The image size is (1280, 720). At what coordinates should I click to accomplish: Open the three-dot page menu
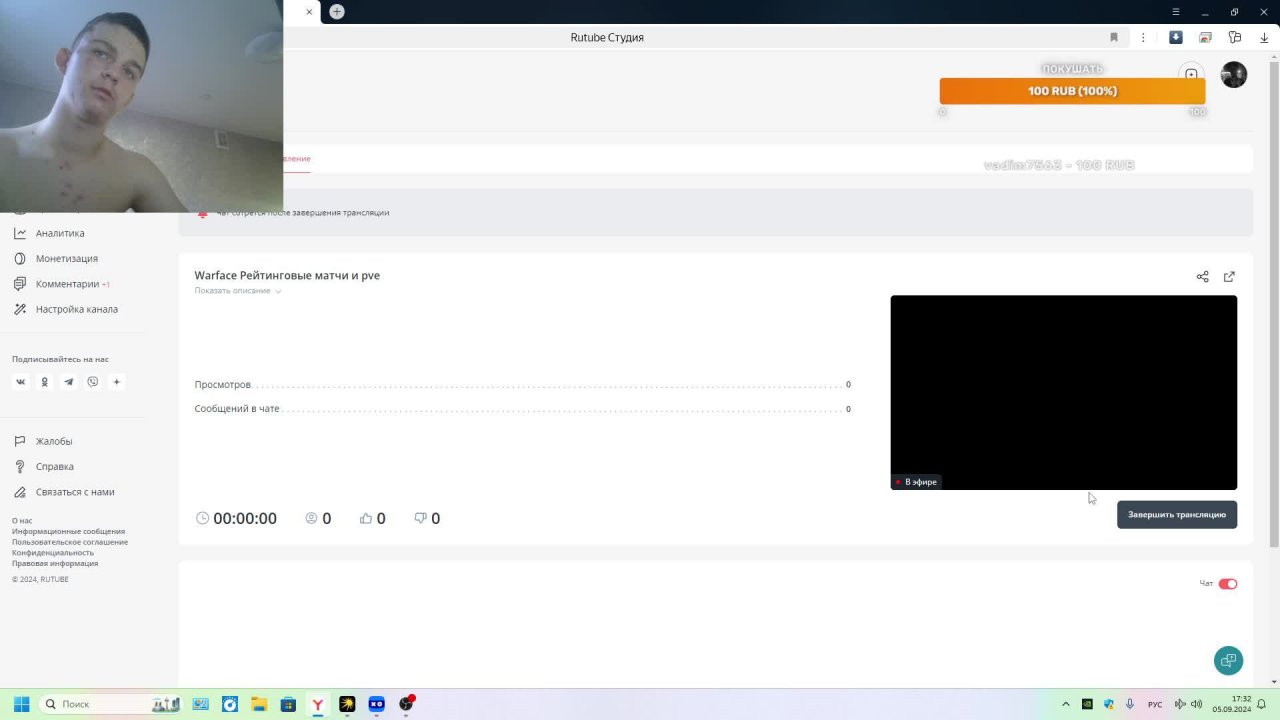click(1143, 37)
